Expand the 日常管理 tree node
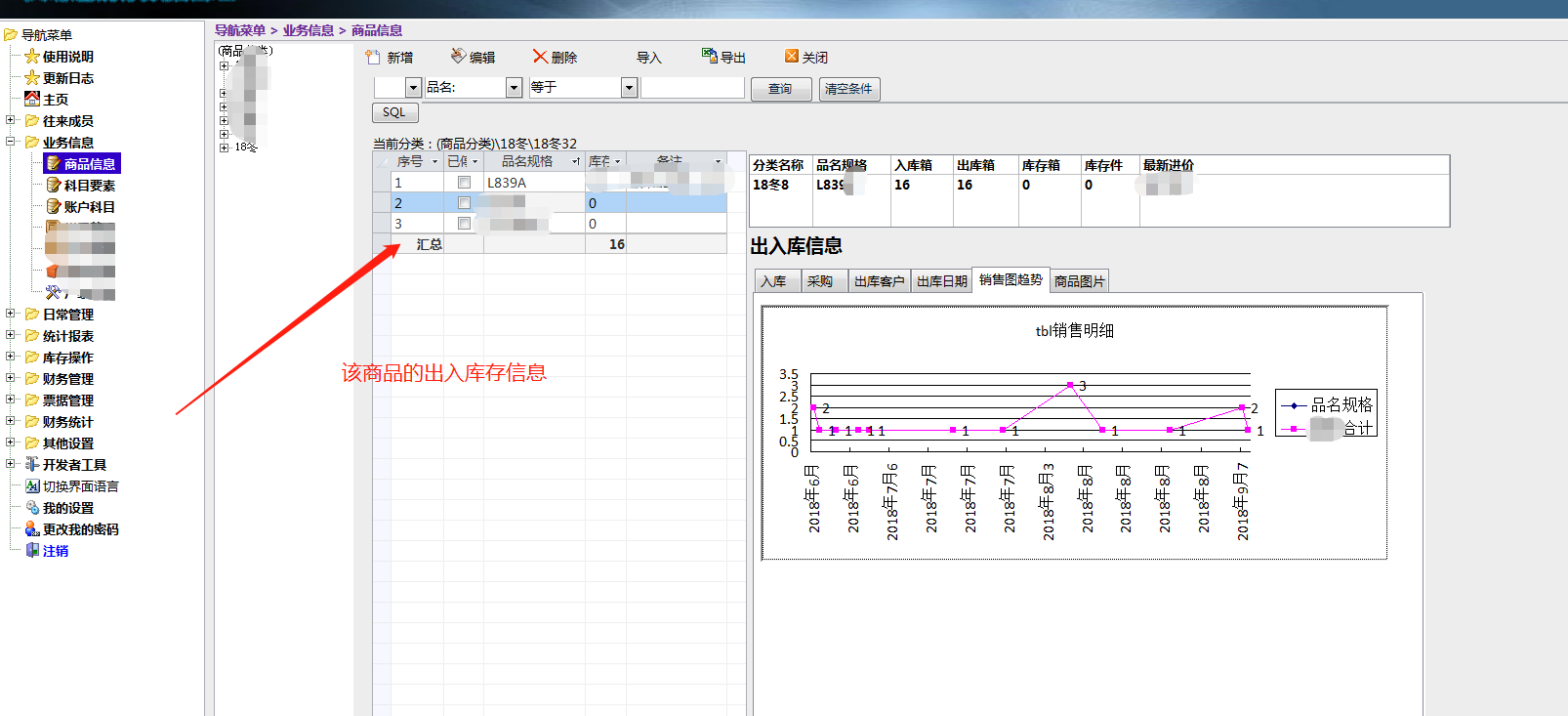Viewport: 1568px width, 716px height. tap(11, 314)
